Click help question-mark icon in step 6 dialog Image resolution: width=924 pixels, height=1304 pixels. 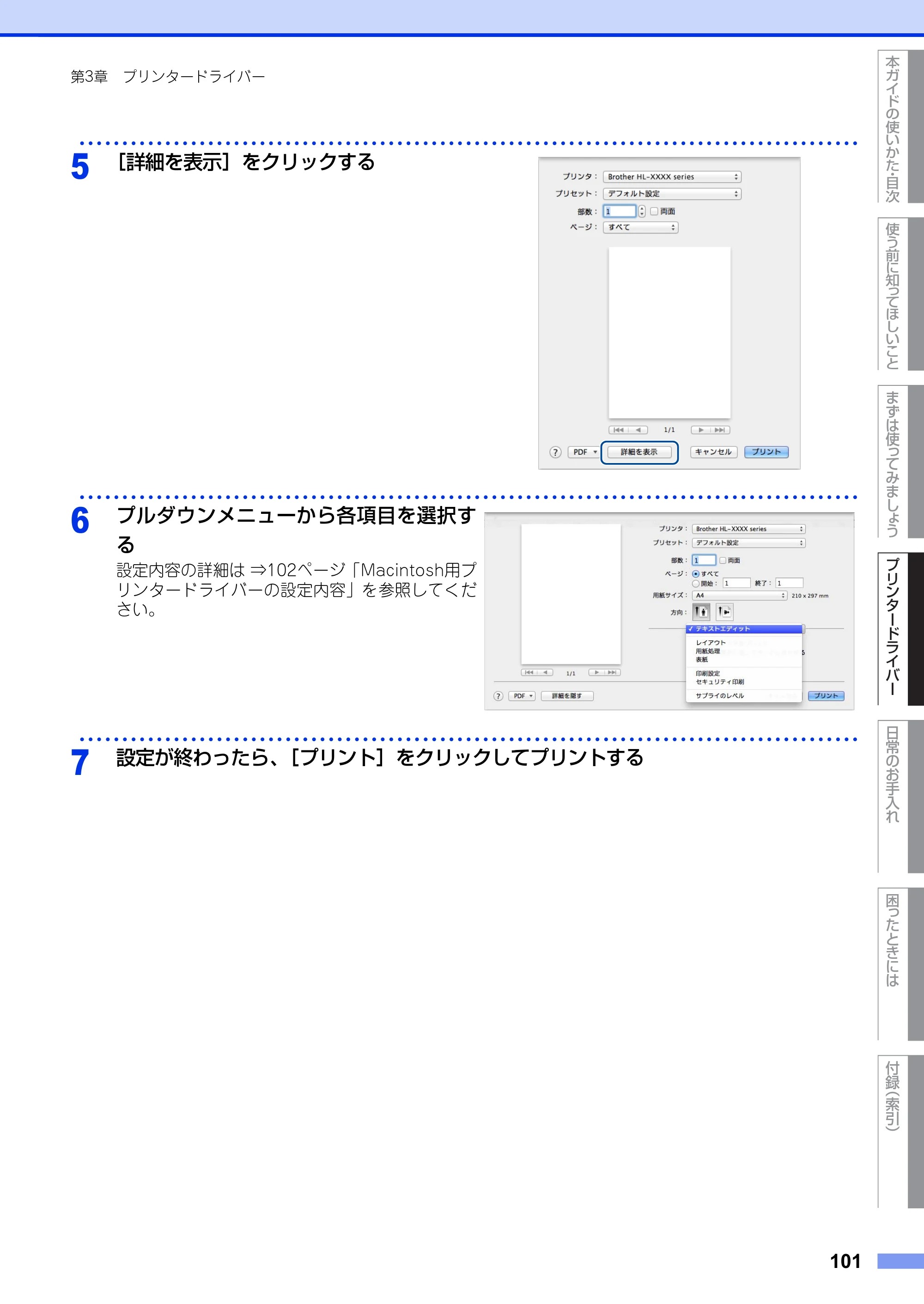(498, 696)
